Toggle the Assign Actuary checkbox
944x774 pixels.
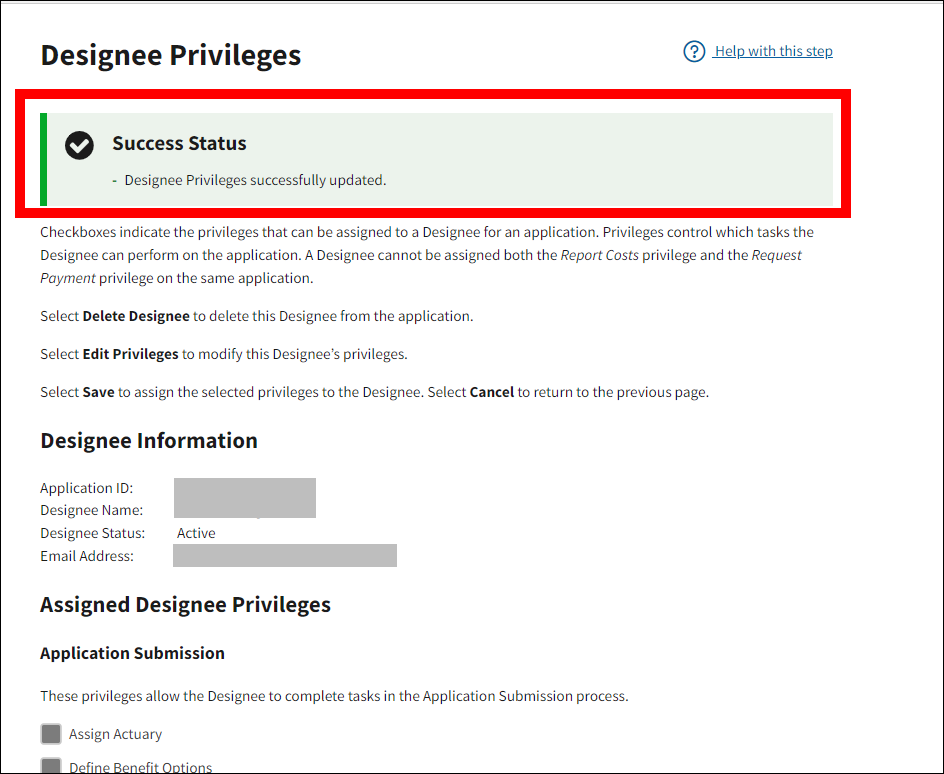click(x=51, y=735)
